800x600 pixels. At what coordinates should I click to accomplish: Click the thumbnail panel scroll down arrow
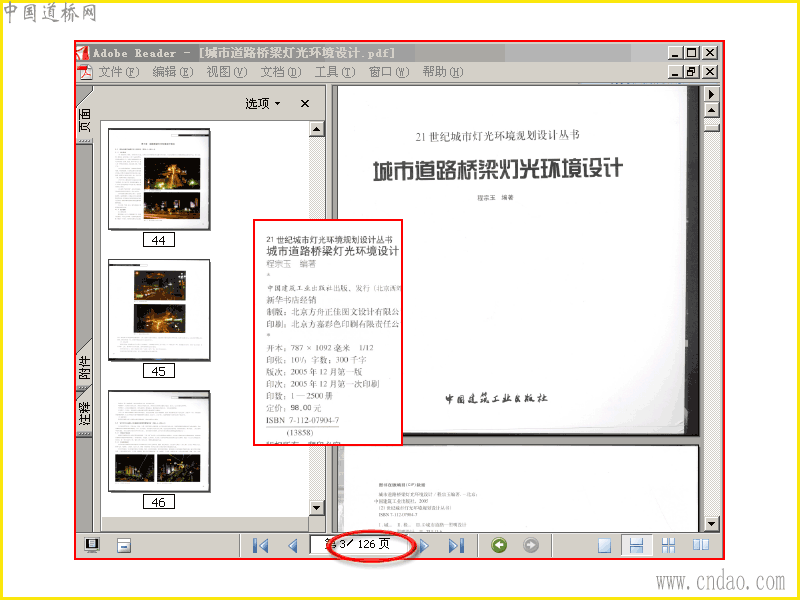317,508
